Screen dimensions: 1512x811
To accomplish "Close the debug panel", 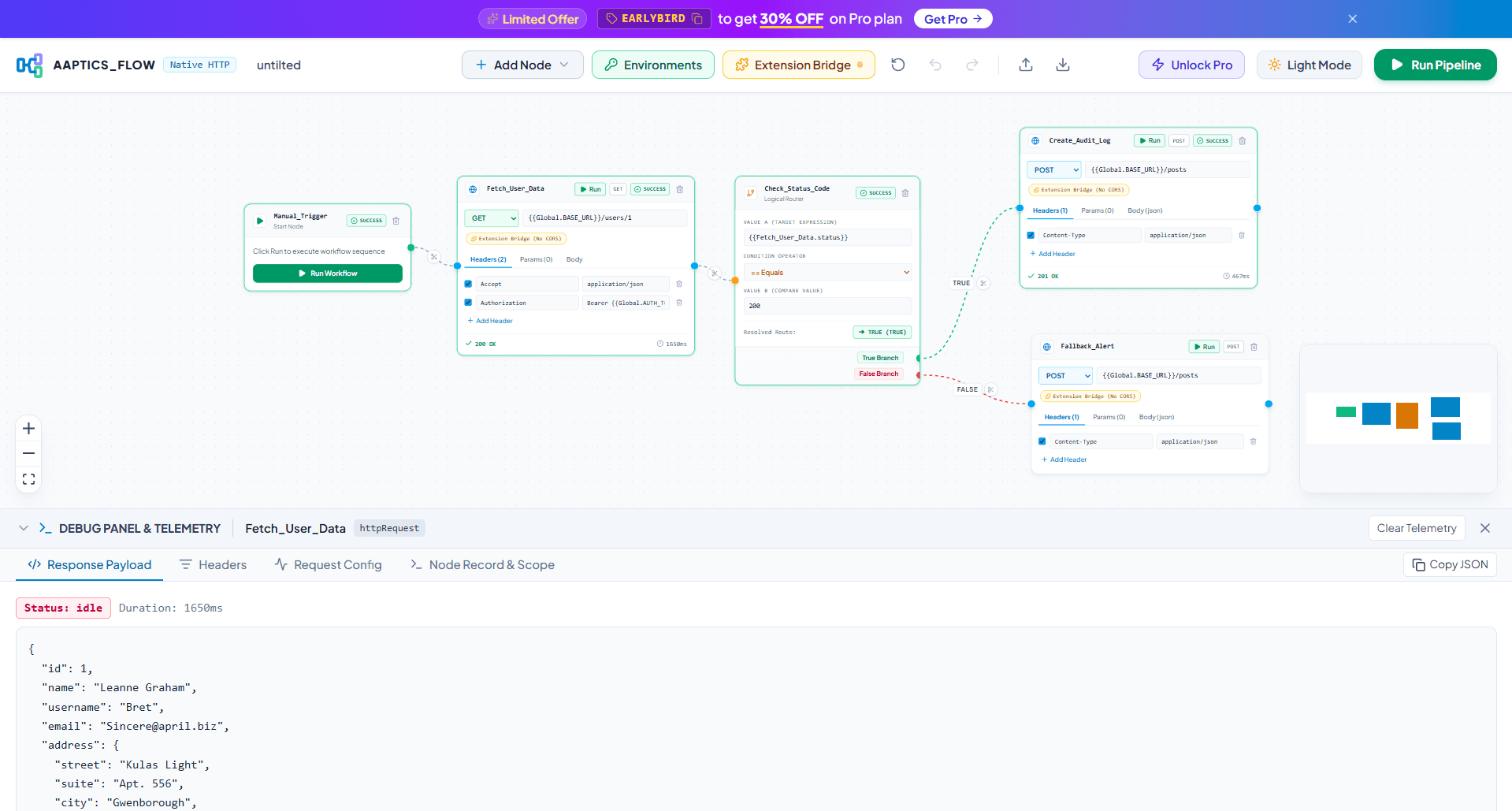I will coord(1485,528).
